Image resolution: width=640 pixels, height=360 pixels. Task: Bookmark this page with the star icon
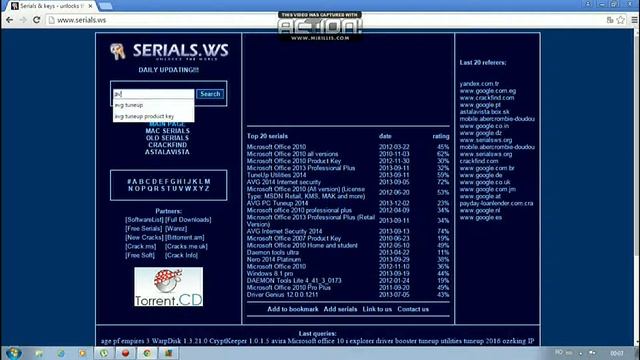tap(621, 20)
